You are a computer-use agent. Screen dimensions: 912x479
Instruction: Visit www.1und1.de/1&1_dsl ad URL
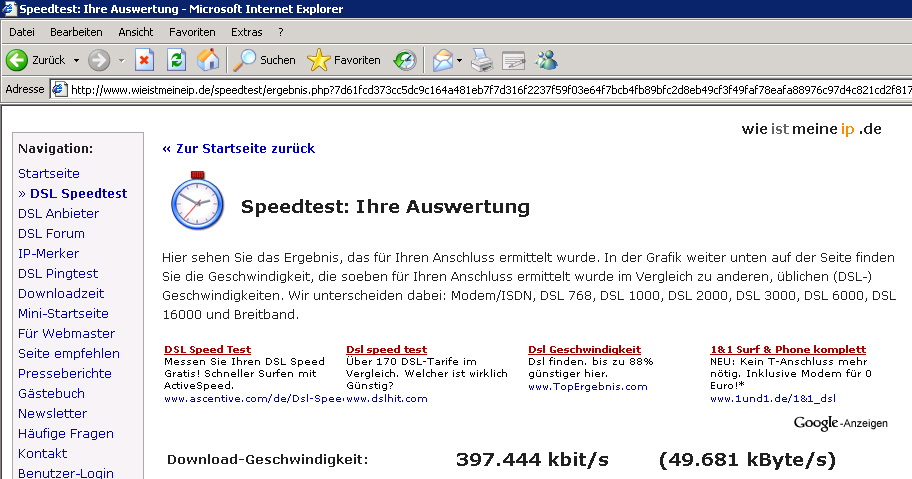[772, 398]
